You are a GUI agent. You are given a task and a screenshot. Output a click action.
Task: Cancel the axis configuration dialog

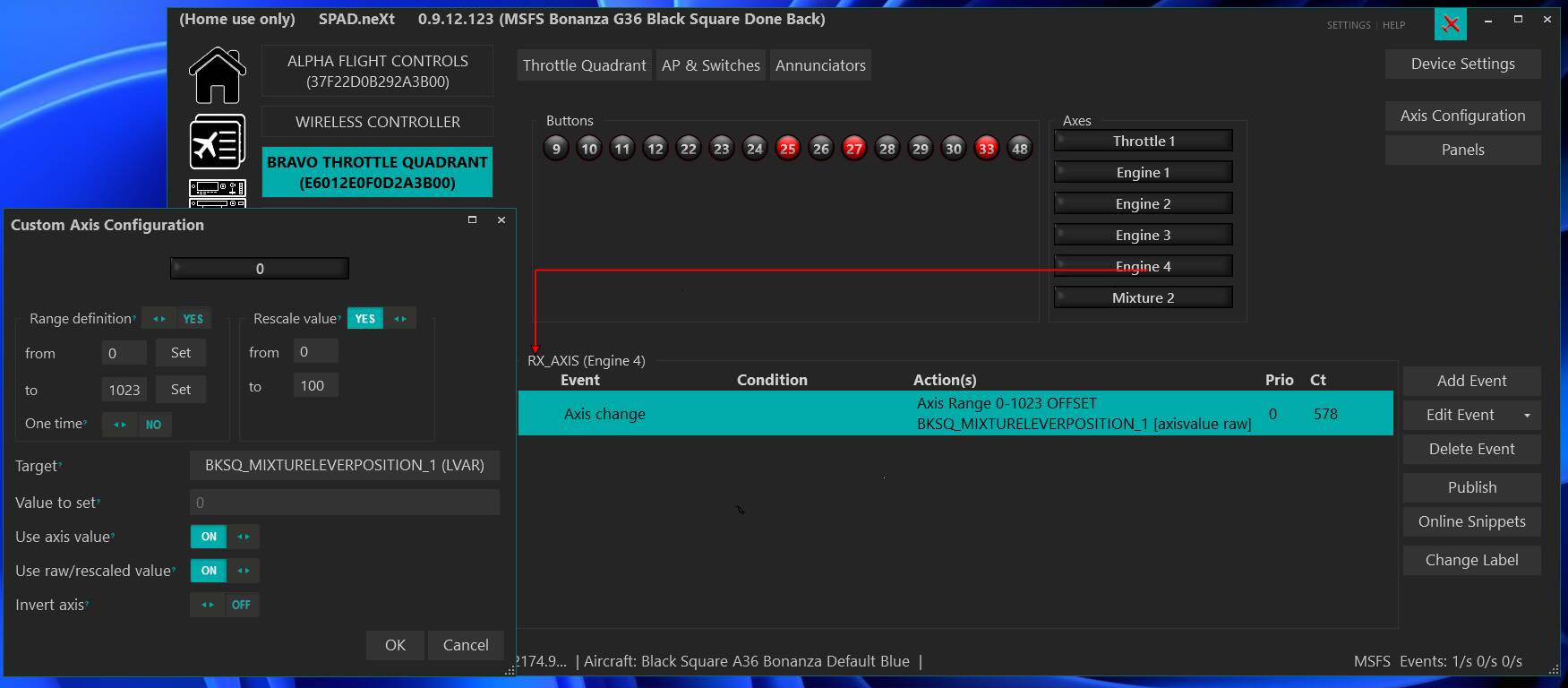[x=466, y=645]
